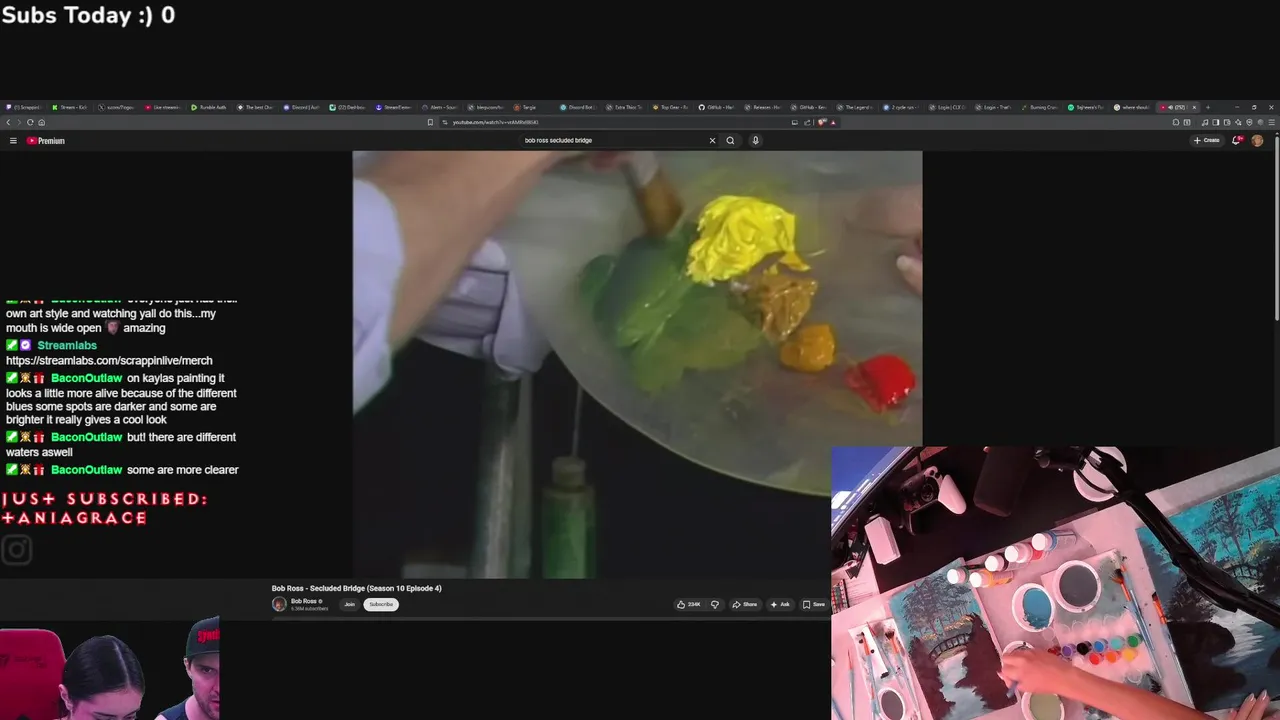Switch to the Discord | Auth tab
Viewport: 1280px width, 720px height.
301,107
